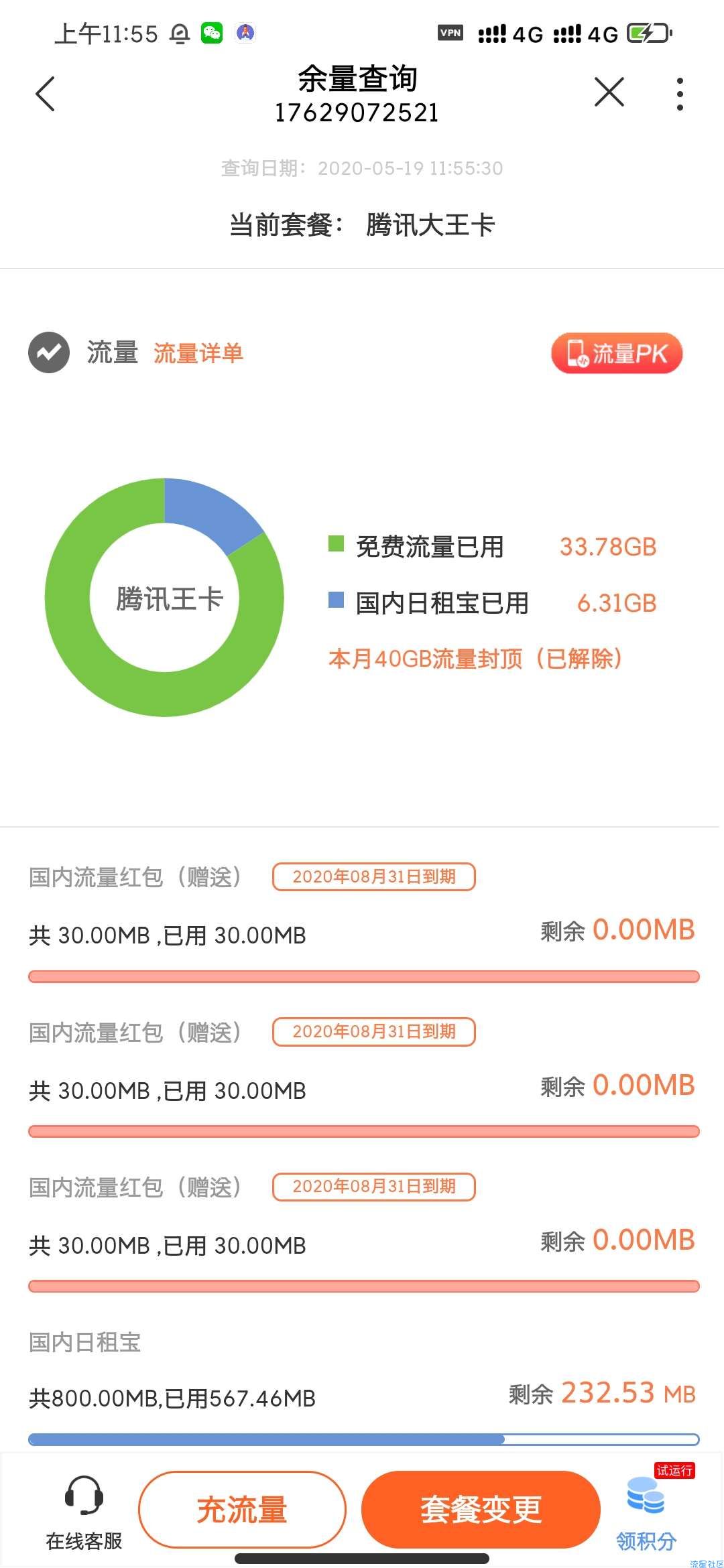This screenshot has width=724, height=1568.
Task: Tap the 试运行 red badge
Action: coord(674,1471)
